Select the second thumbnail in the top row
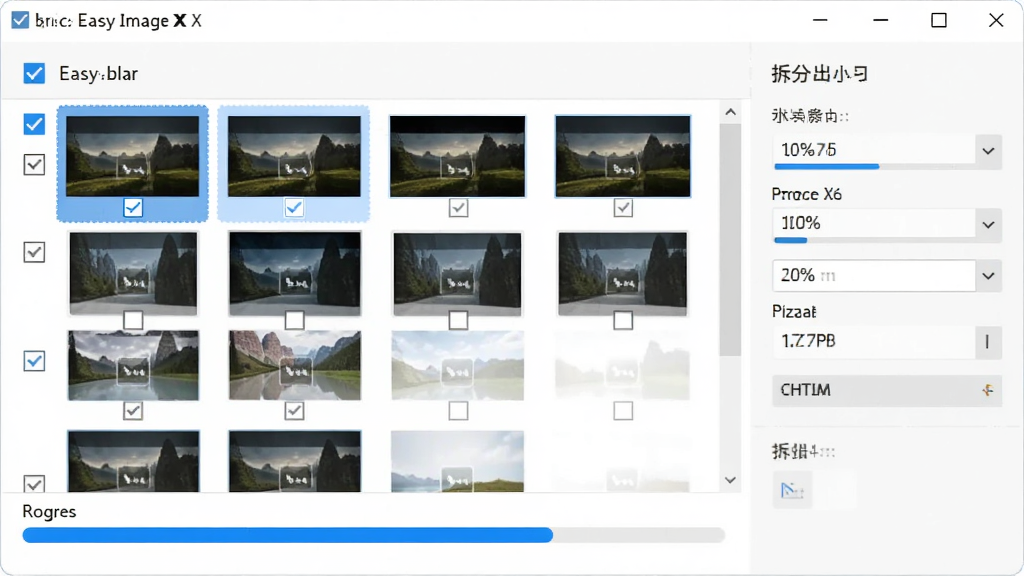Viewport: 1024px width, 576px height. pyautogui.click(x=294, y=156)
